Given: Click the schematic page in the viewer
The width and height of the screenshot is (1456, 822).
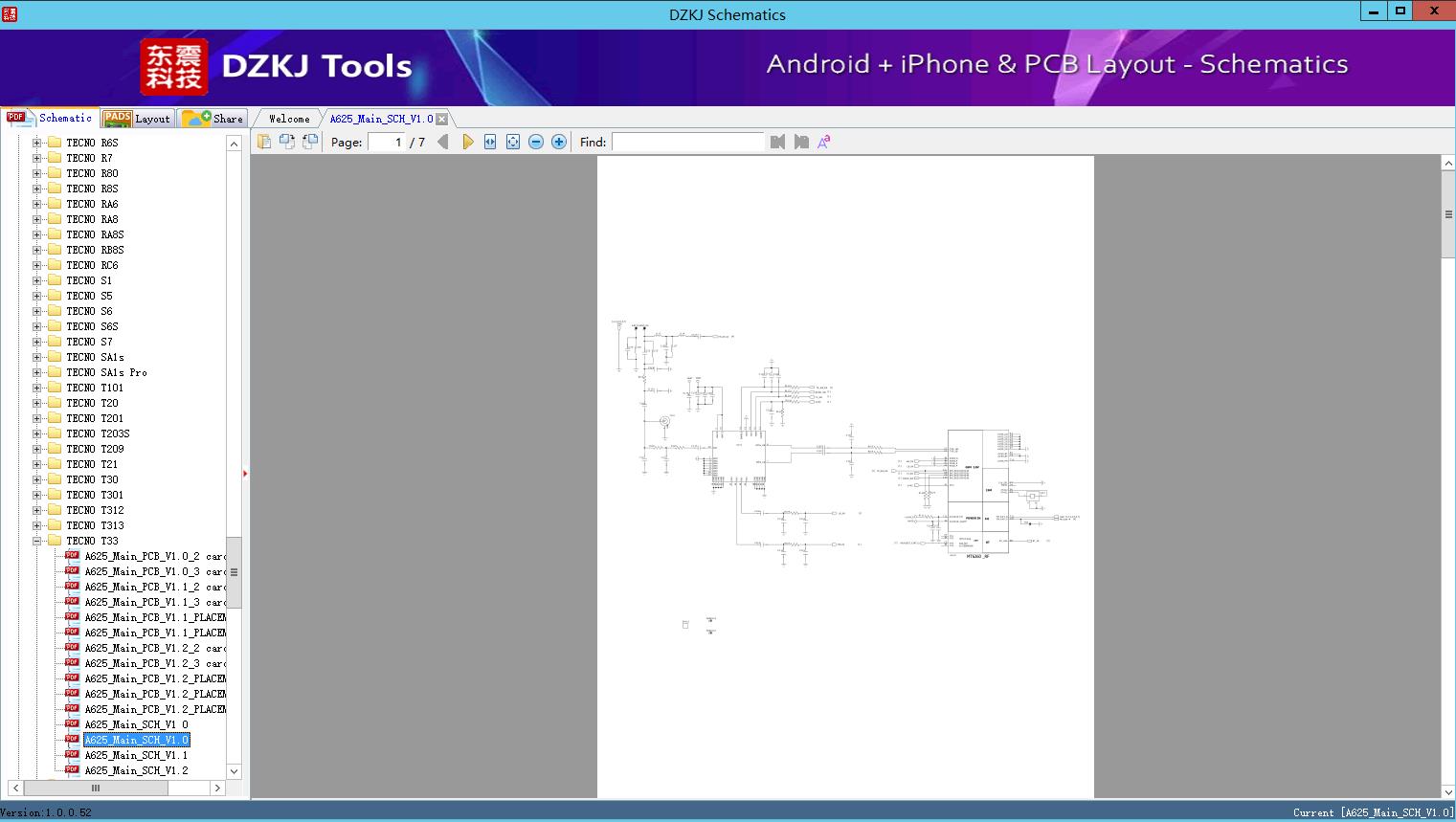Looking at the screenshot, I should click(845, 477).
